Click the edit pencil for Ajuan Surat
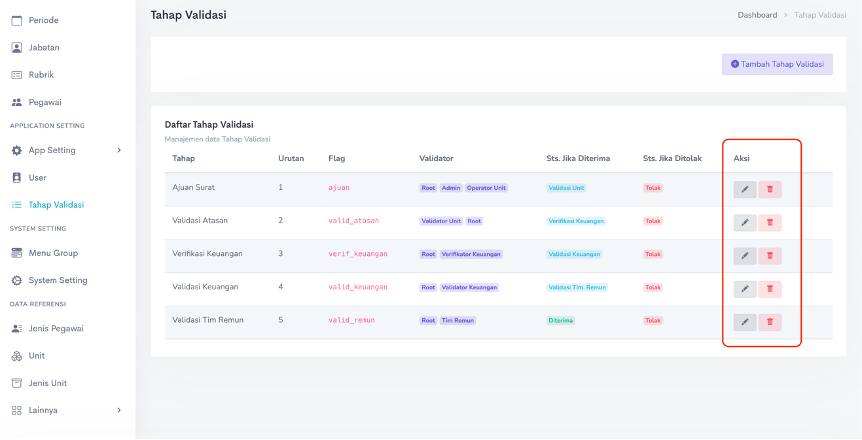 [745, 190]
